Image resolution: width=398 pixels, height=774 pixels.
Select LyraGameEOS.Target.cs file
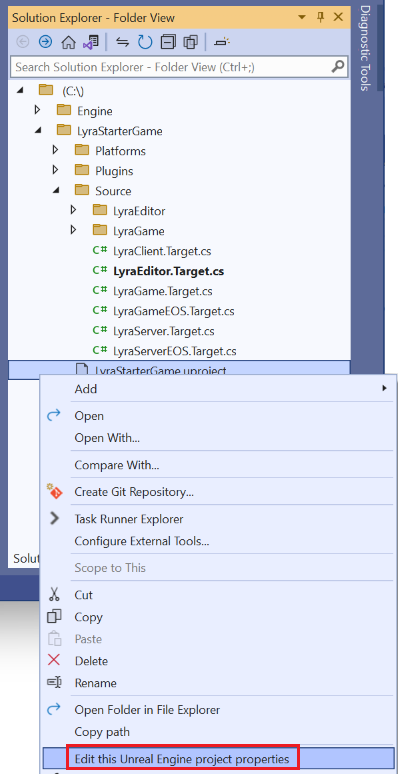(x=173, y=311)
